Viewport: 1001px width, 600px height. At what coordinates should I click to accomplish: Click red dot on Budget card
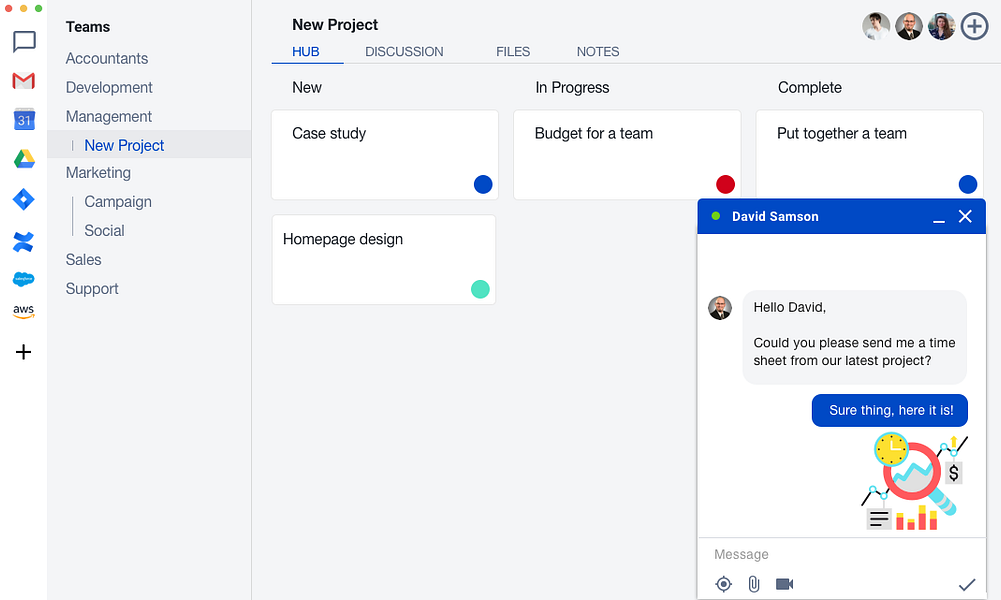point(725,184)
